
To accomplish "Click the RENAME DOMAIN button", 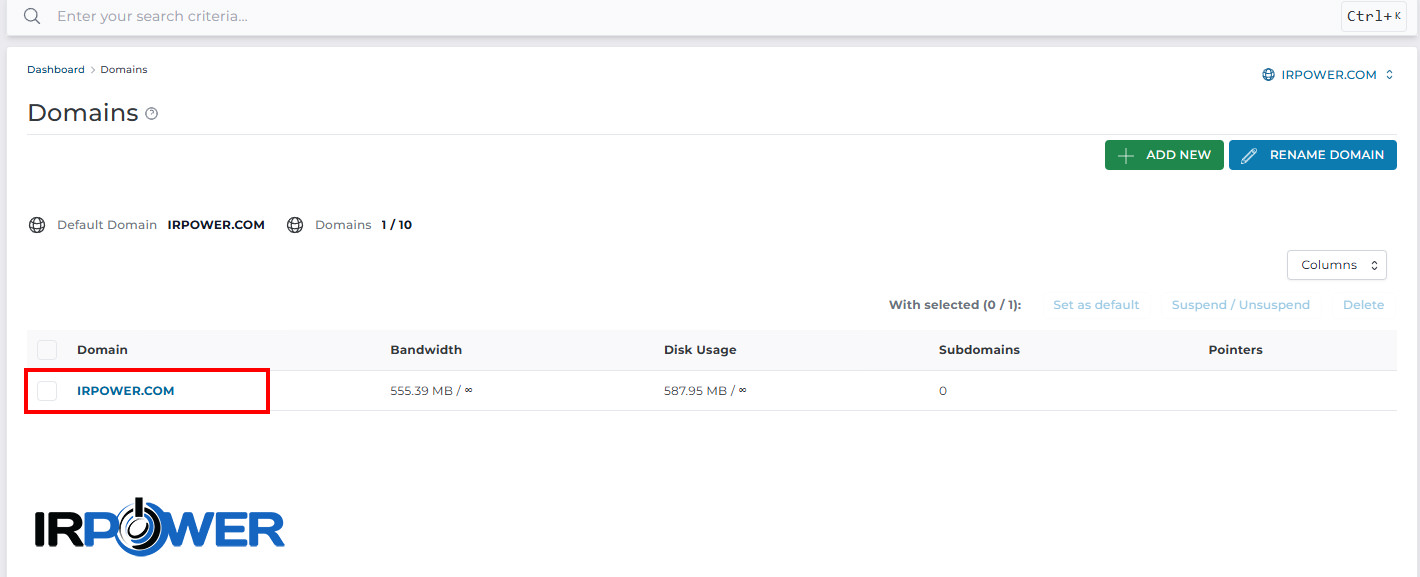I will 1313,155.
